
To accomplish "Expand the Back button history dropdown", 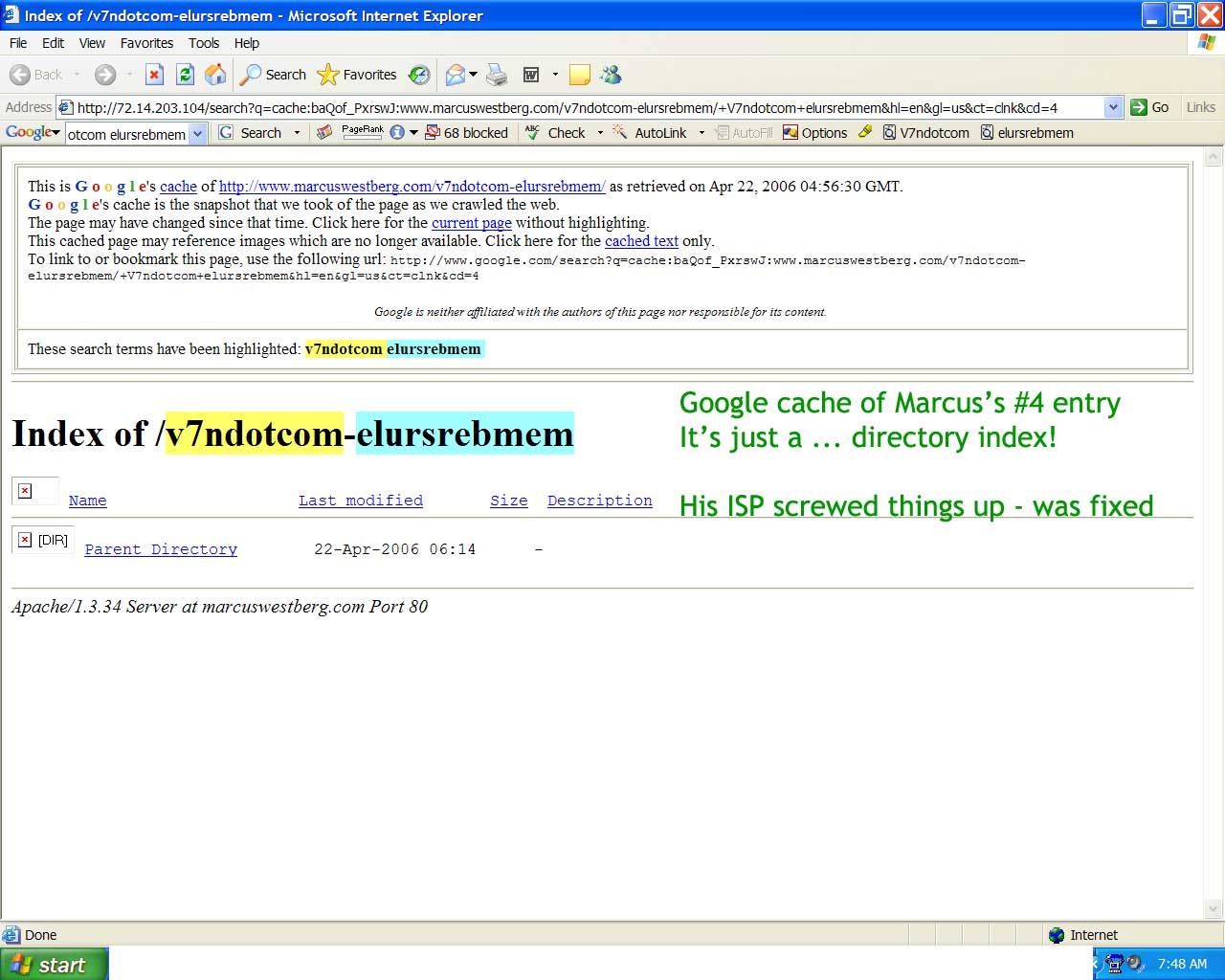I will click(x=77, y=75).
